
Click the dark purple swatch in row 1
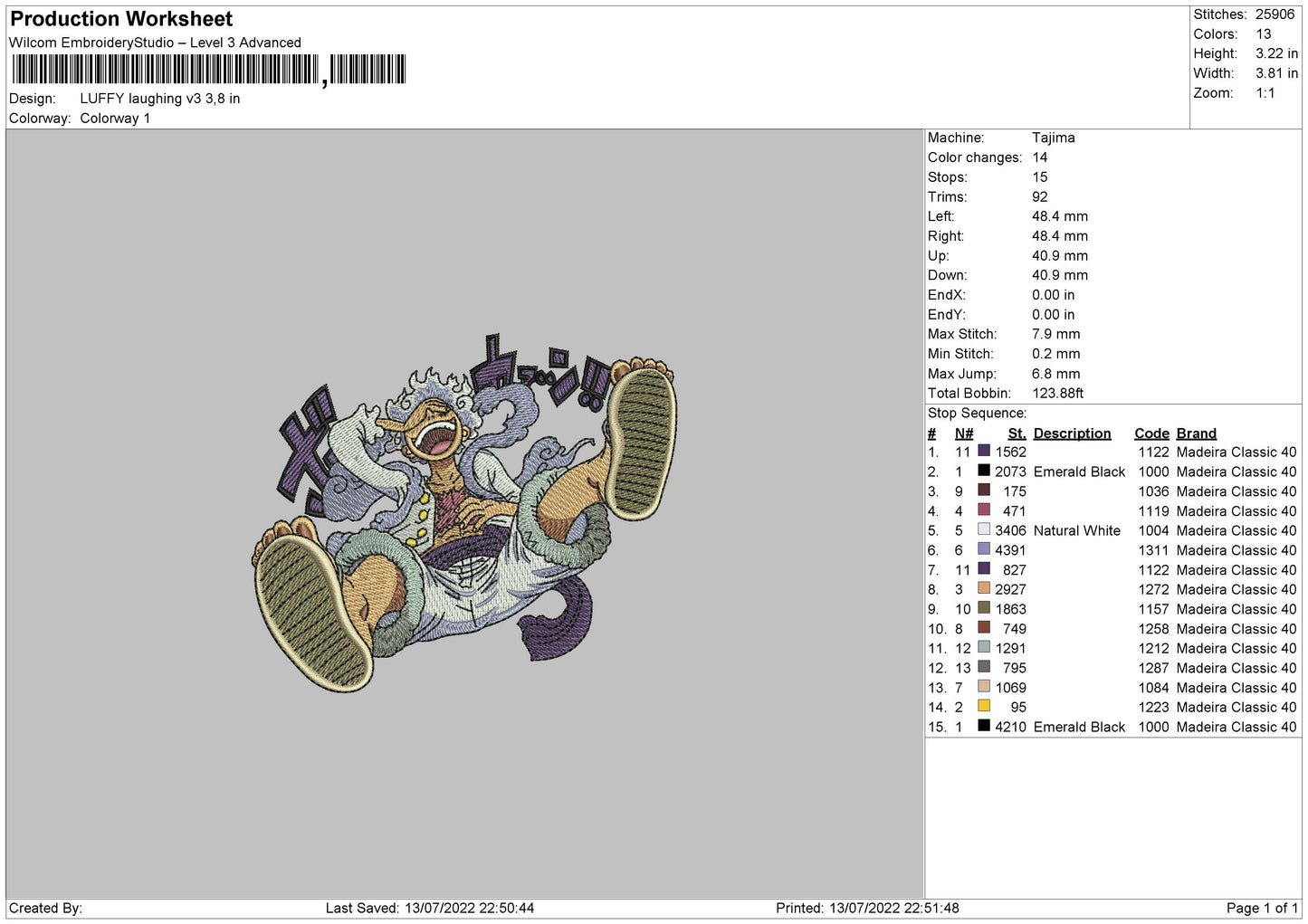(x=984, y=451)
